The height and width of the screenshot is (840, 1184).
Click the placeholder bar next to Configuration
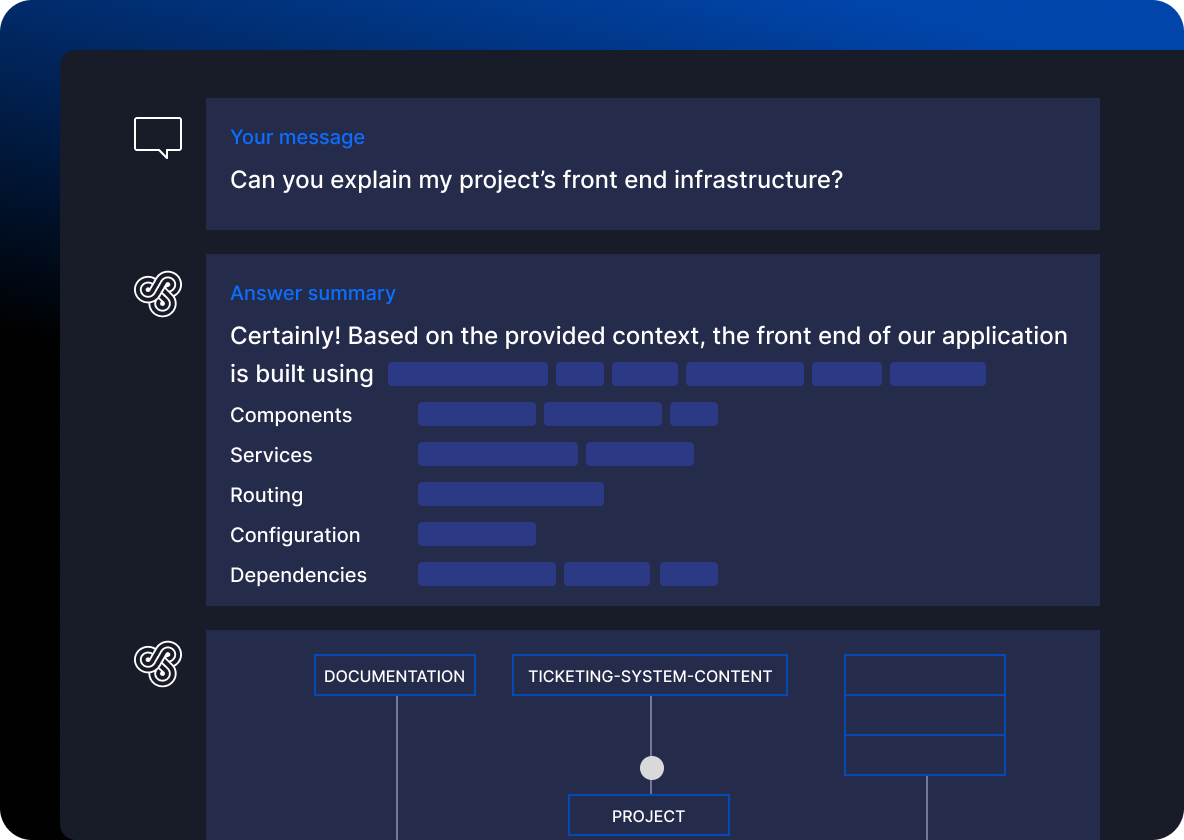pyautogui.click(x=476, y=534)
